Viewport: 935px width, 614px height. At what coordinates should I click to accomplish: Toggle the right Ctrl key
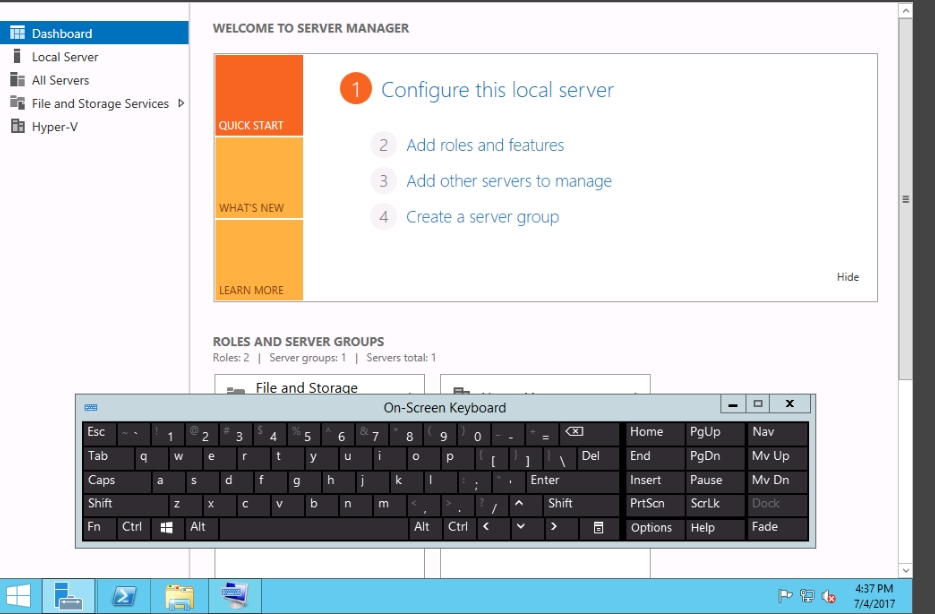459,528
